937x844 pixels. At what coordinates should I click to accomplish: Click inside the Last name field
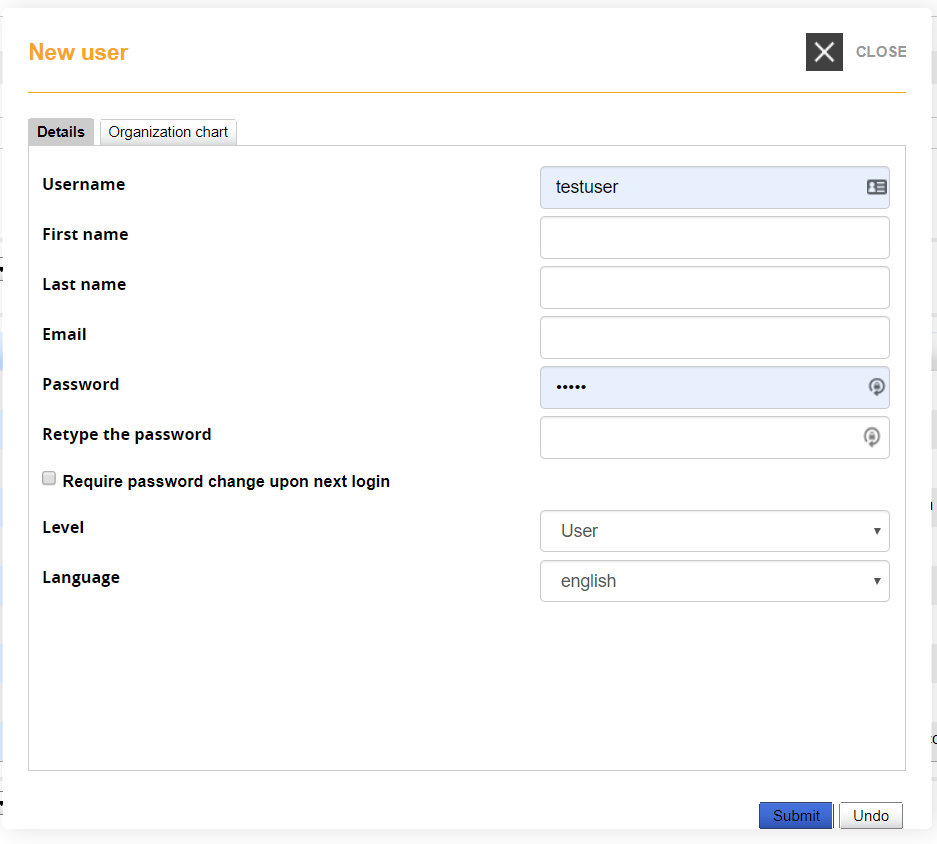click(x=714, y=287)
